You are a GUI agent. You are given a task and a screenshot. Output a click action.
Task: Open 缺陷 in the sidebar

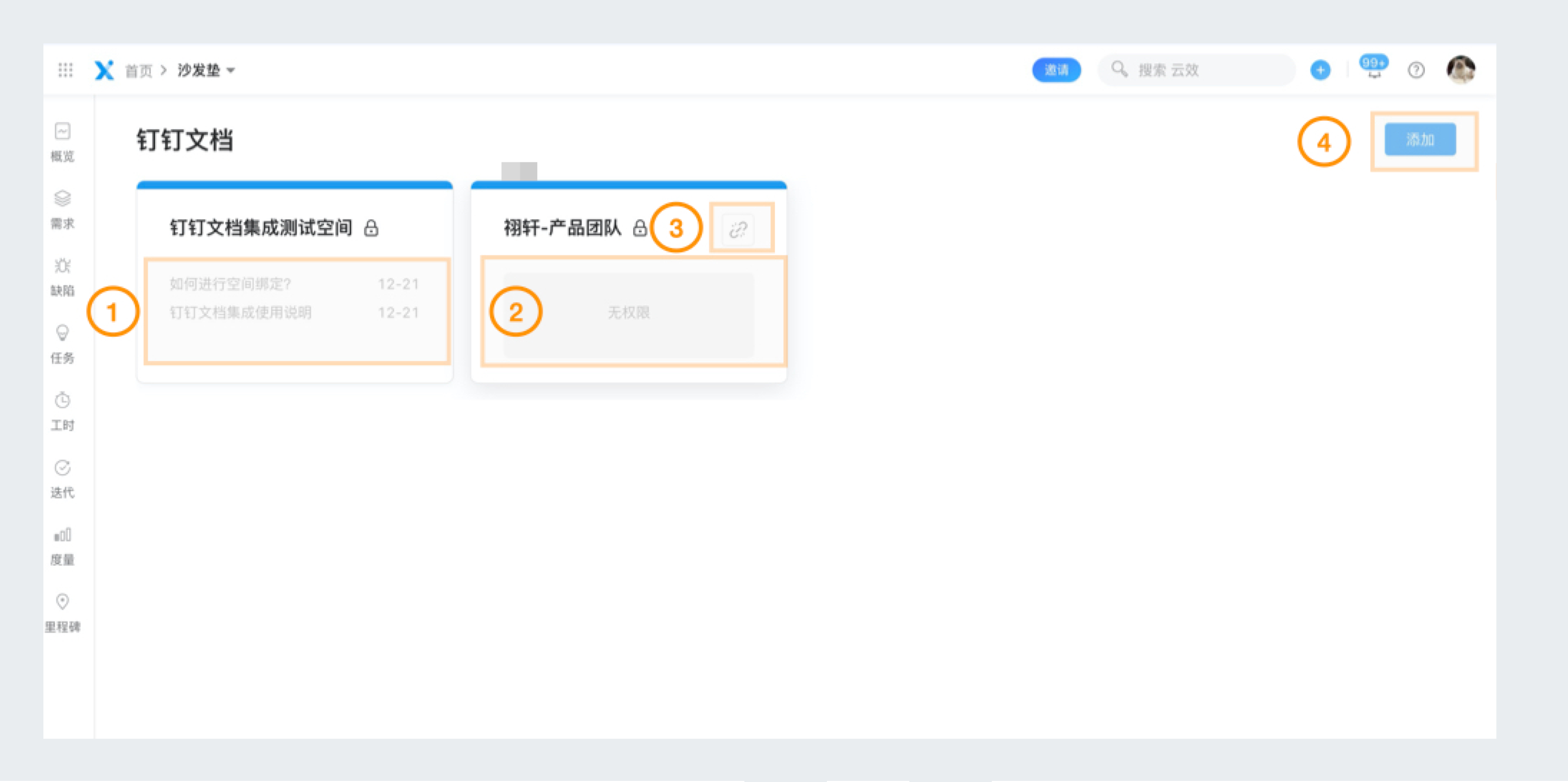[x=62, y=278]
